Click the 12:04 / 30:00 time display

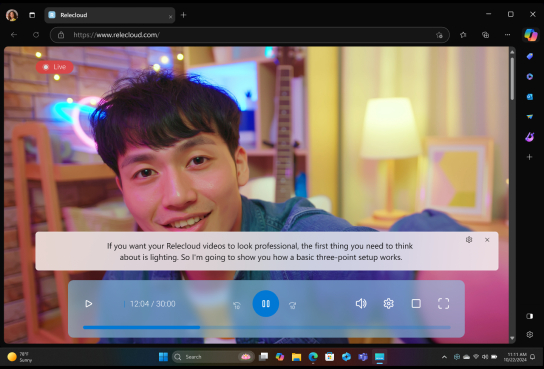[x=153, y=304]
